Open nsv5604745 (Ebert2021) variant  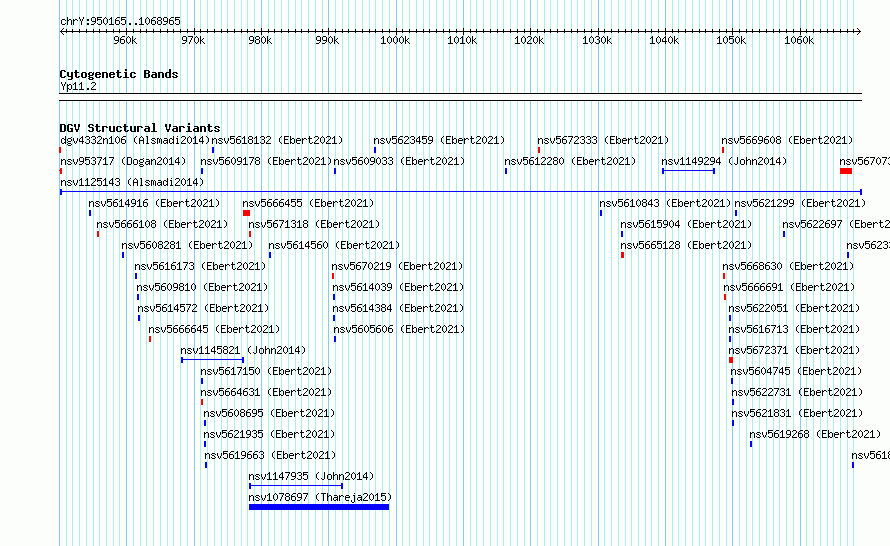[x=796, y=371]
